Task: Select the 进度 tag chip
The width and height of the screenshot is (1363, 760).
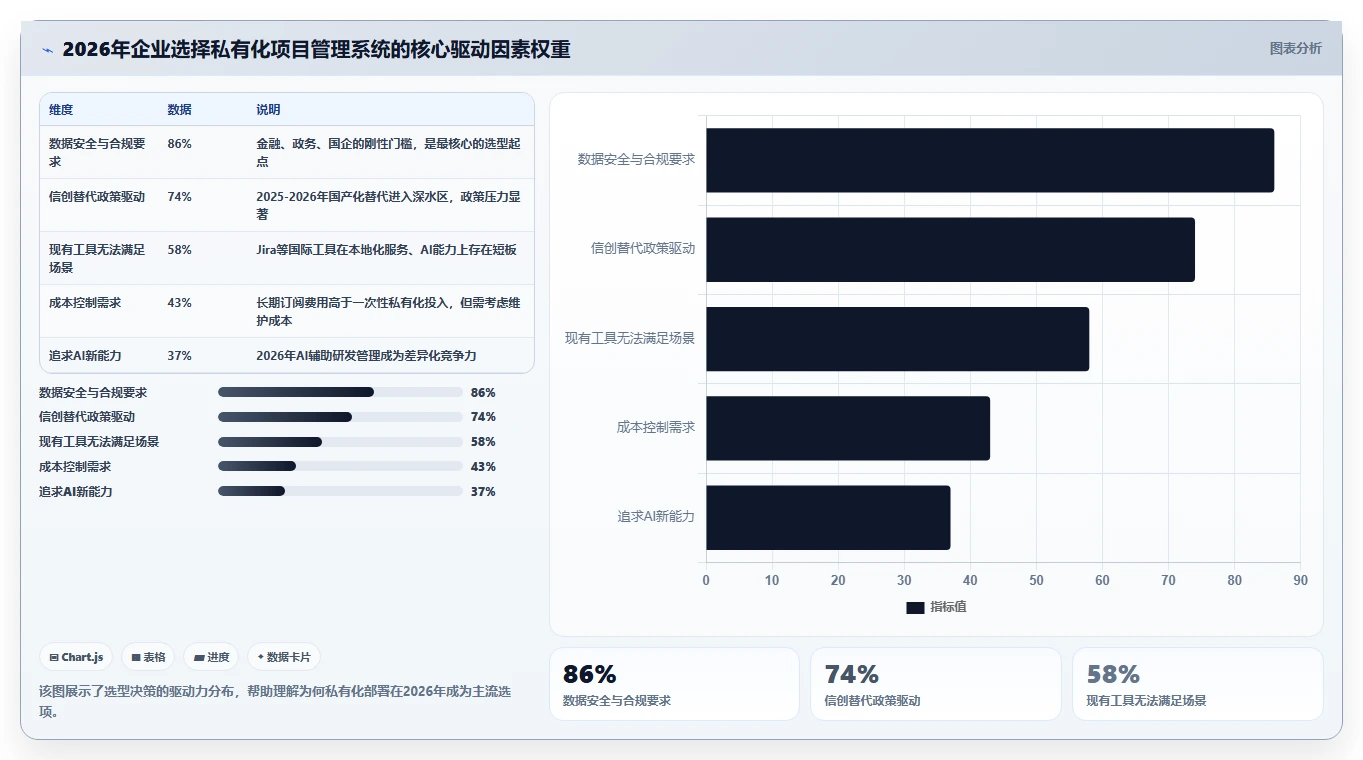Action: coord(211,657)
